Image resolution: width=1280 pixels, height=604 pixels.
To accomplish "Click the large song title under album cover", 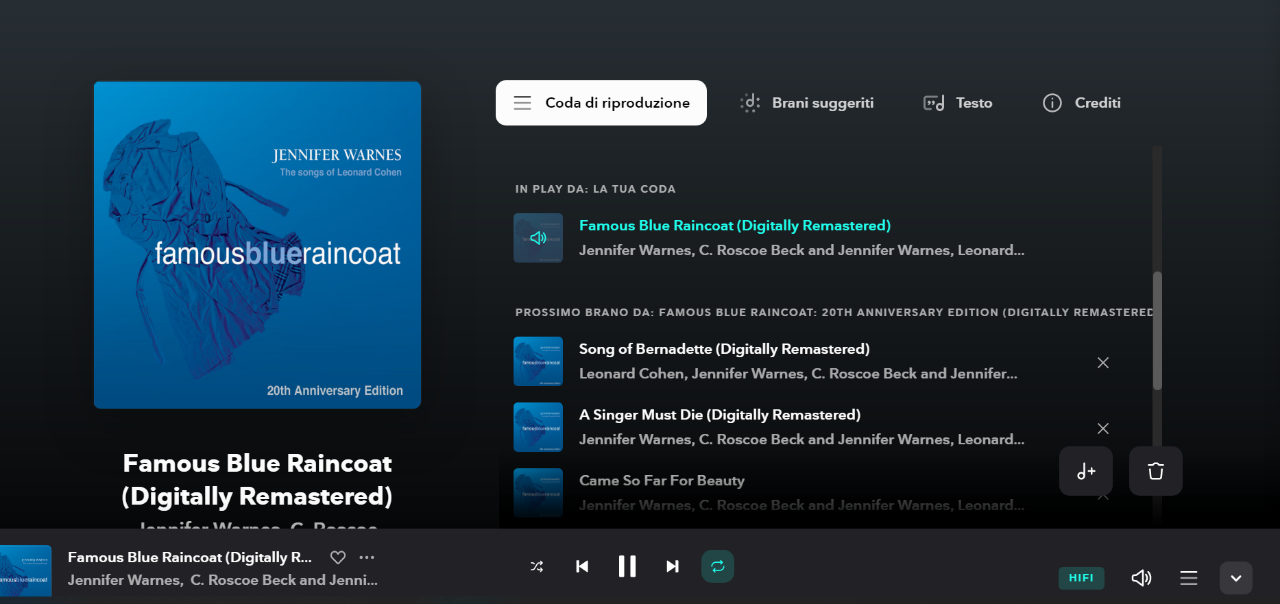I will click(257, 480).
